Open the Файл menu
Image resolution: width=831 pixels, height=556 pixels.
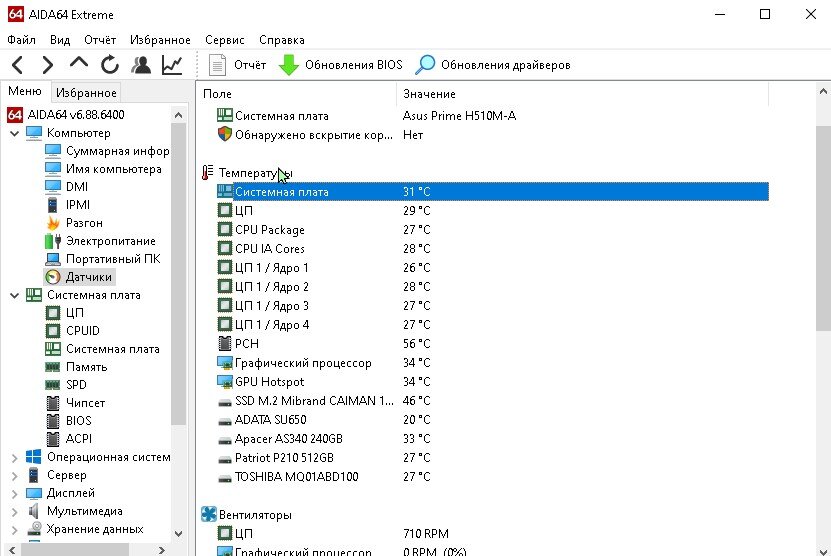pyautogui.click(x=22, y=40)
